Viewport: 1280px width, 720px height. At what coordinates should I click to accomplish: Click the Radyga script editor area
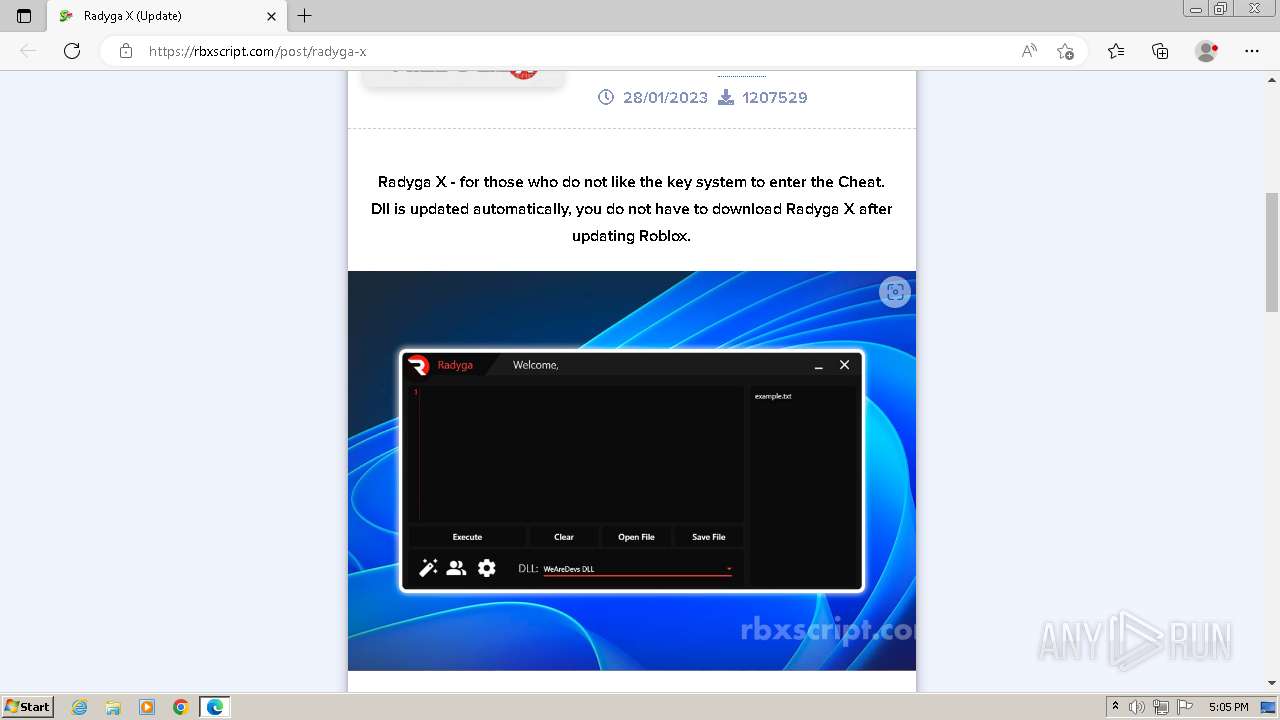[x=576, y=454]
